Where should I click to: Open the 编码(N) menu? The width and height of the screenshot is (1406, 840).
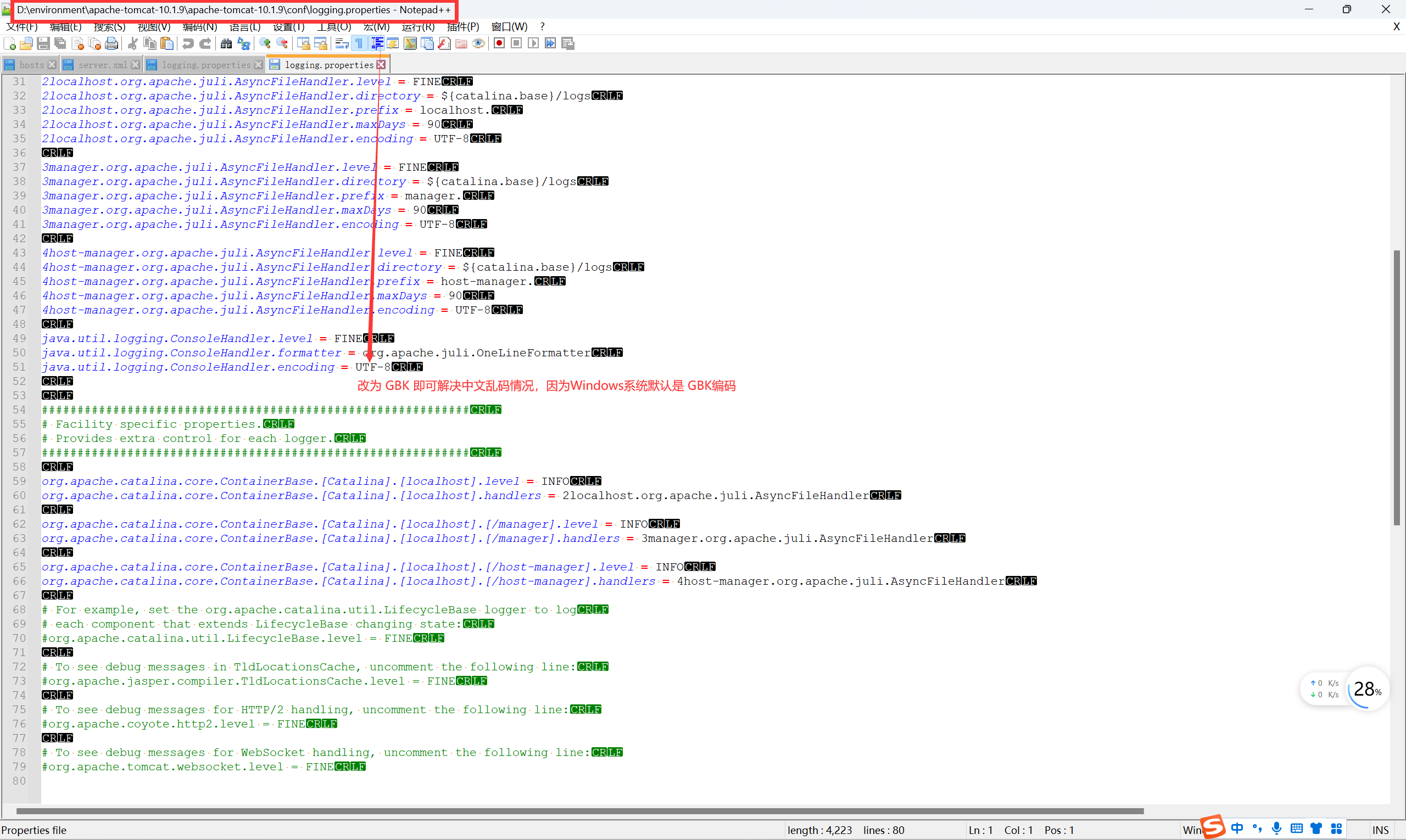coord(200,26)
